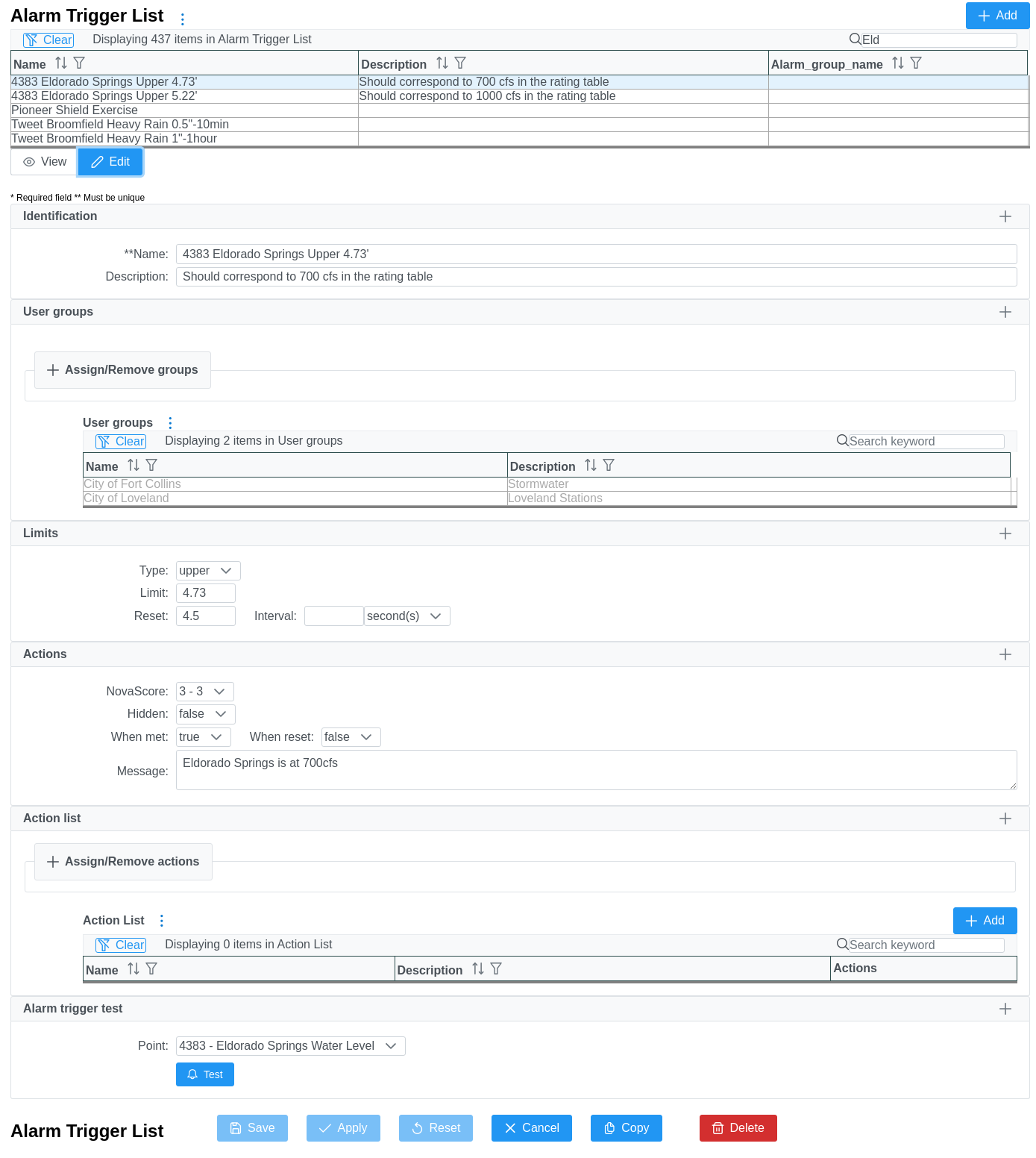Click the Assign/Remove groups button
The image size is (1036, 1158).
[x=123, y=370]
